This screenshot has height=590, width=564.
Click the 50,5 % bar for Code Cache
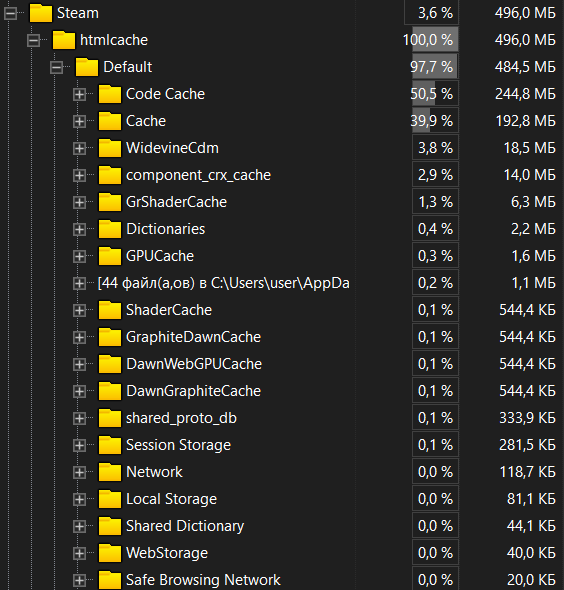435,94
